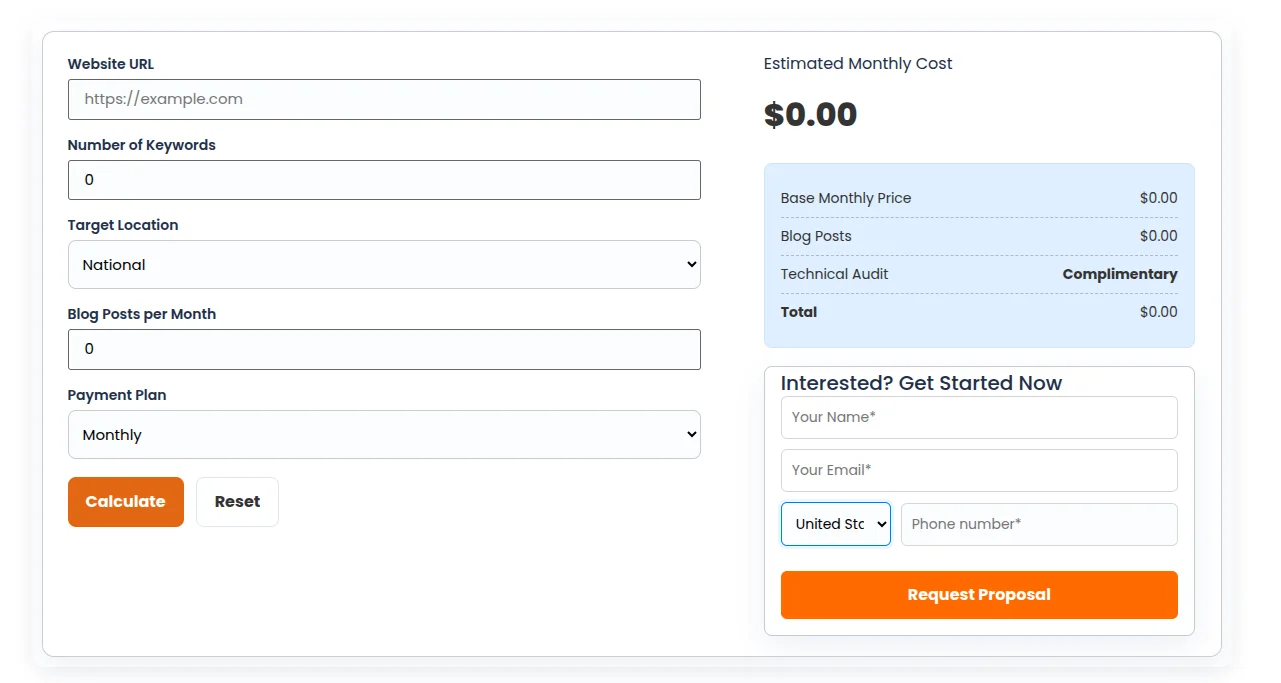Click the Your Name field

(x=978, y=417)
